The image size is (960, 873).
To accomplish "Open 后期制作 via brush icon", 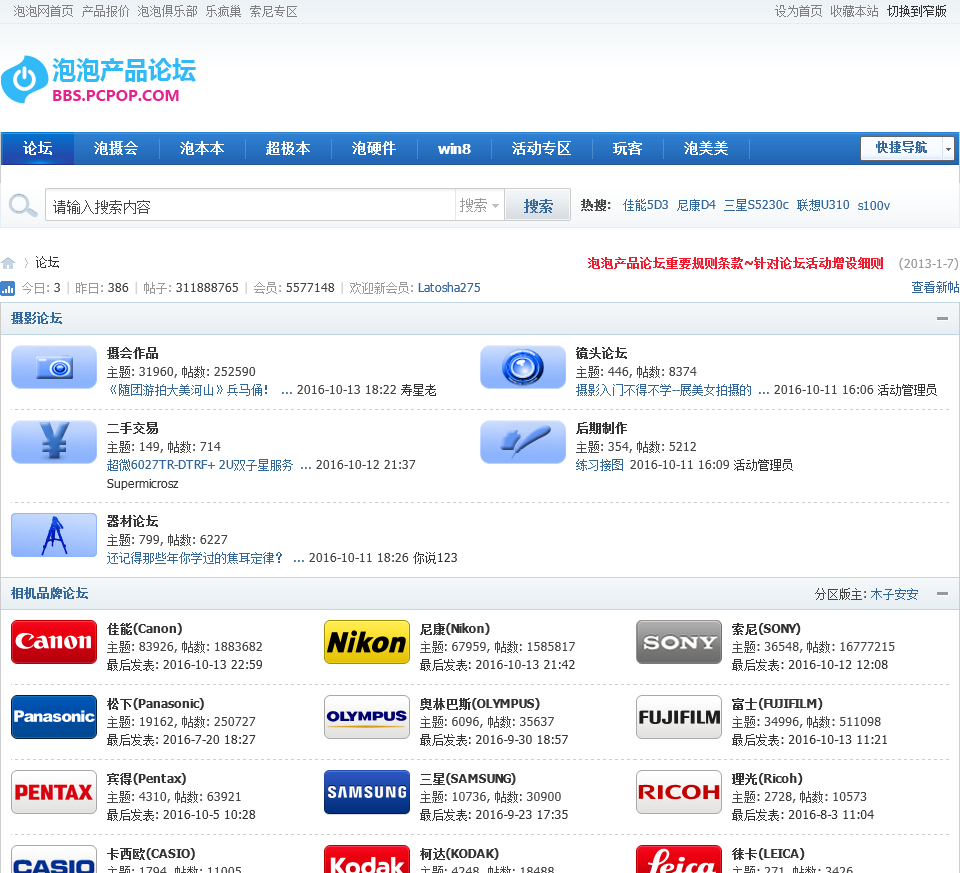I will 523,442.
